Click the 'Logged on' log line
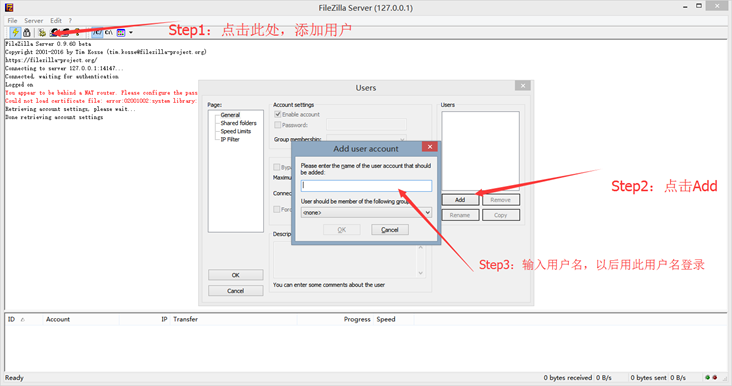 point(19,84)
